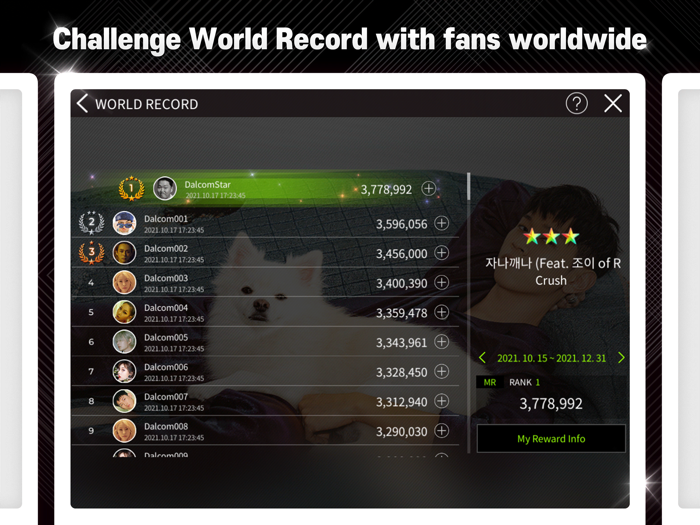The height and width of the screenshot is (525, 700).
Task: Click DalcomStar's profile avatar
Action: (x=165, y=188)
